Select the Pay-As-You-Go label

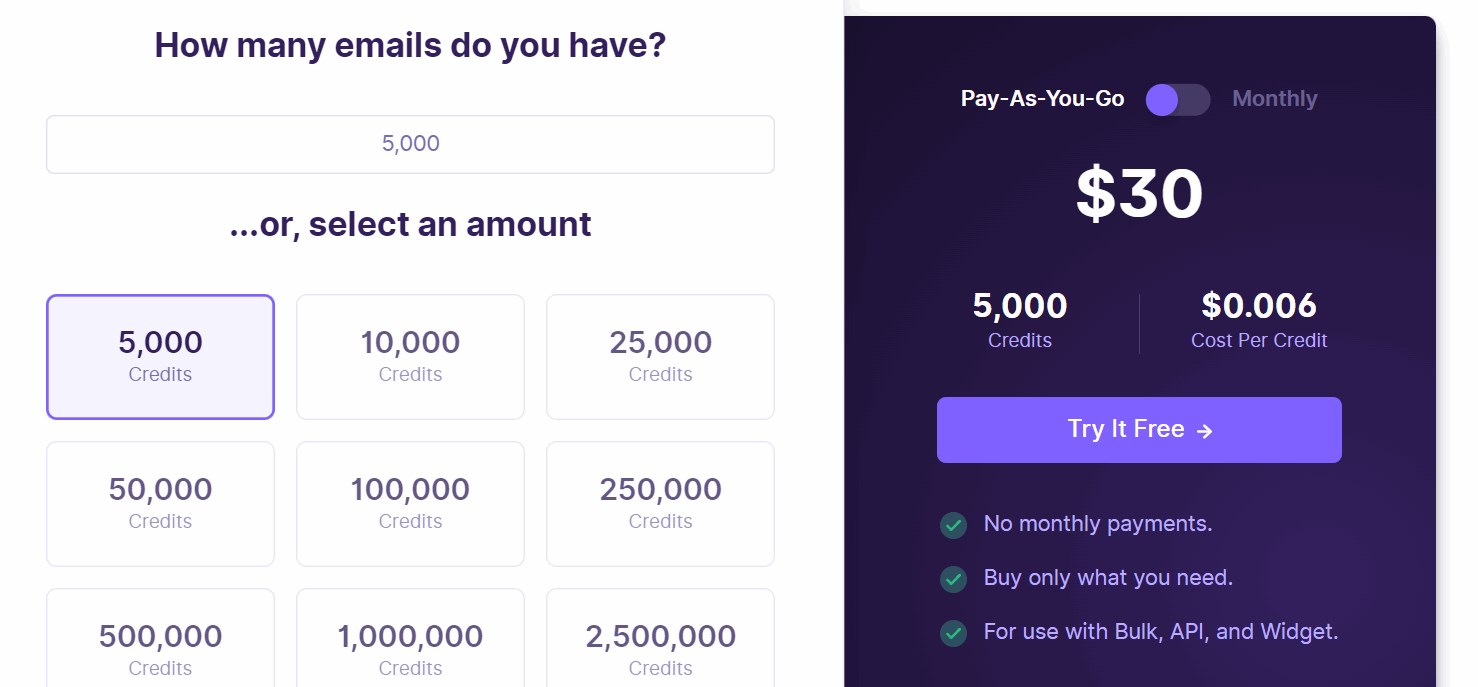[x=1042, y=99]
